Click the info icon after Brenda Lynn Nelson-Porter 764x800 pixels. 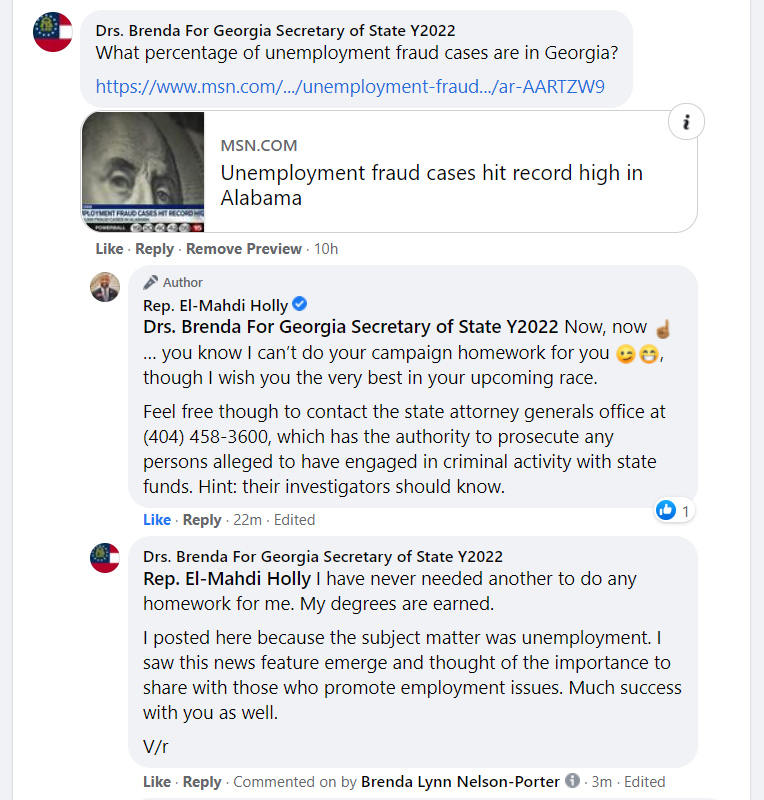coord(573,781)
